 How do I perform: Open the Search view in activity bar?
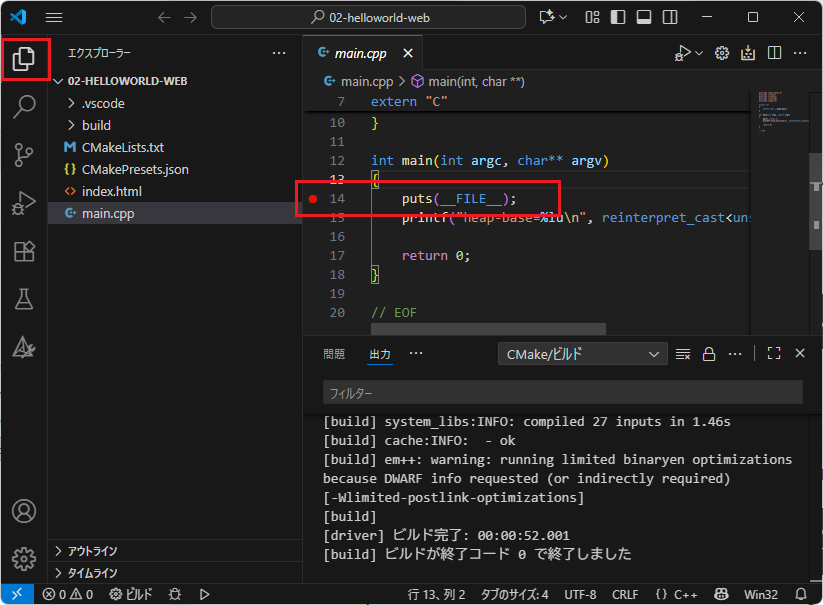pos(24,107)
